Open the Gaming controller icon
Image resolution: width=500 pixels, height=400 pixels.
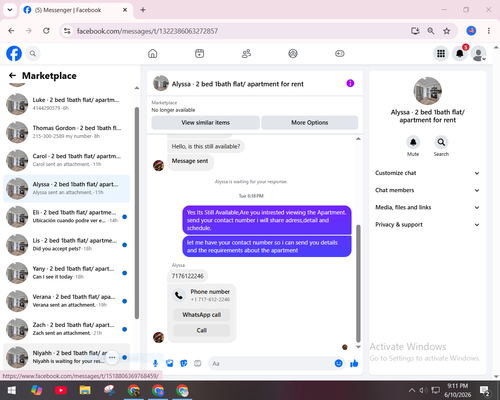pyautogui.click(x=340, y=53)
